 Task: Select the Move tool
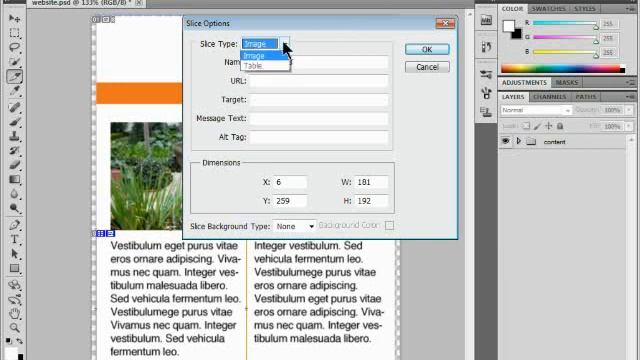[x=14, y=18]
